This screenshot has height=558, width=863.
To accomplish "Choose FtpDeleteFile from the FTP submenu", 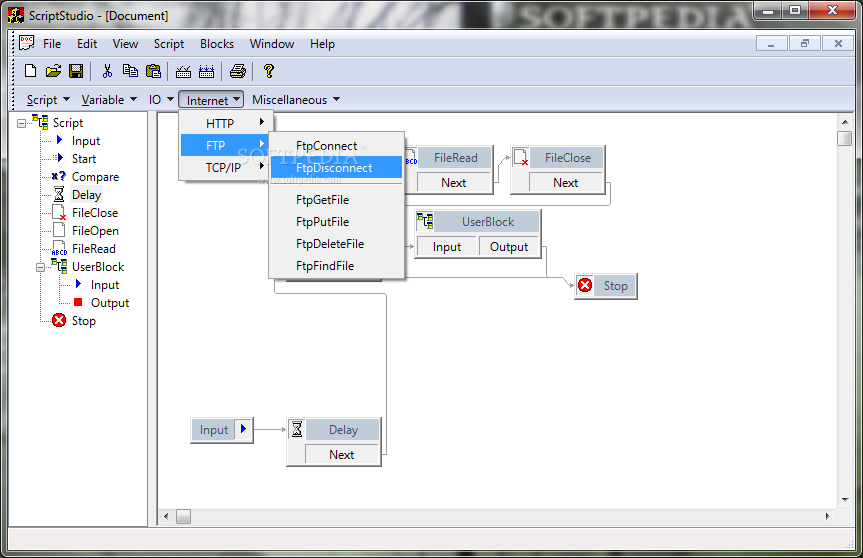I will tap(337, 244).
